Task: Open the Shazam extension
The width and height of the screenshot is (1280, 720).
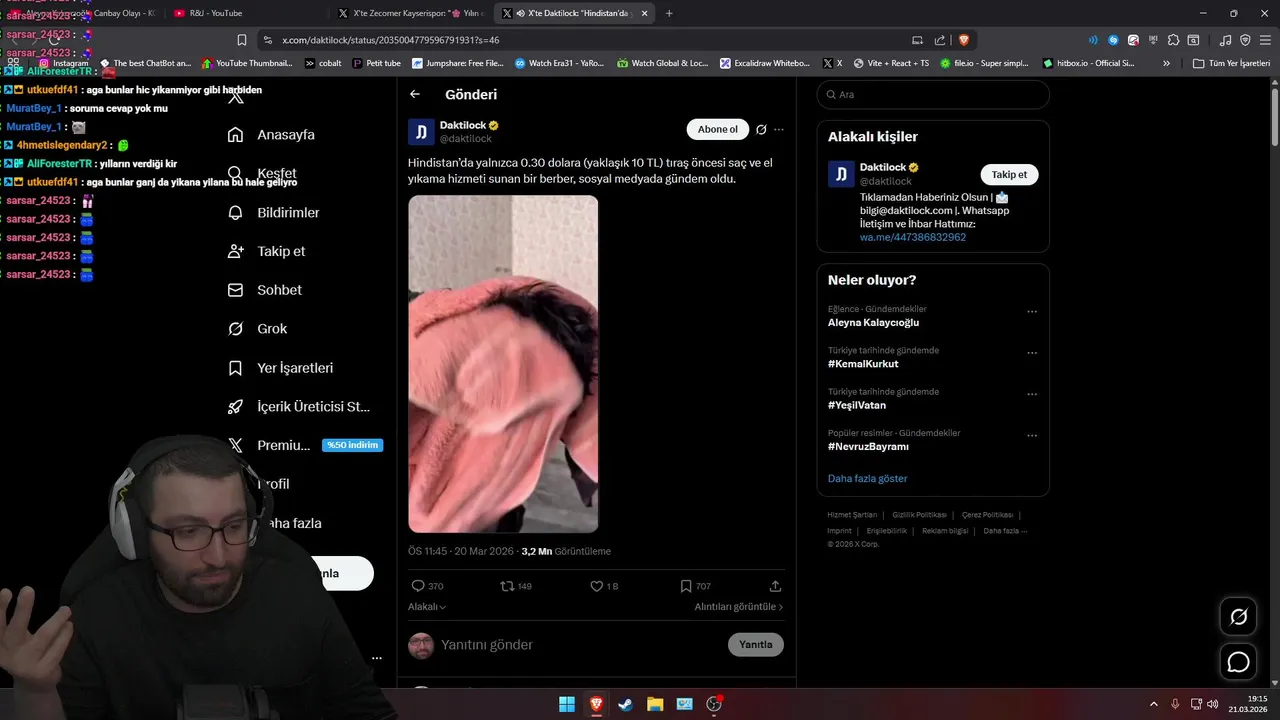Action: [1113, 40]
